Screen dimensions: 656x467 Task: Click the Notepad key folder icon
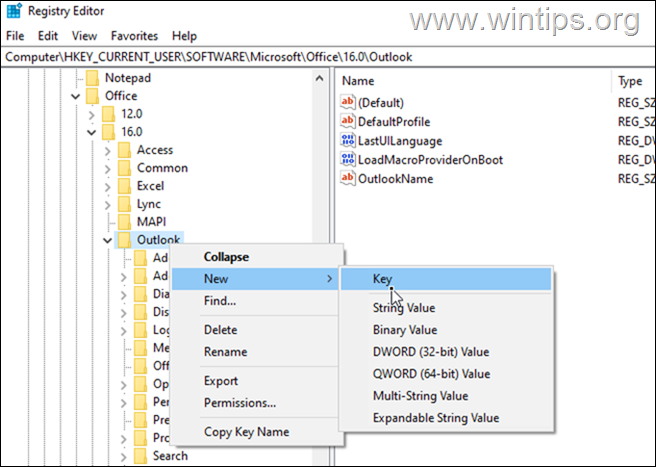(x=92, y=78)
